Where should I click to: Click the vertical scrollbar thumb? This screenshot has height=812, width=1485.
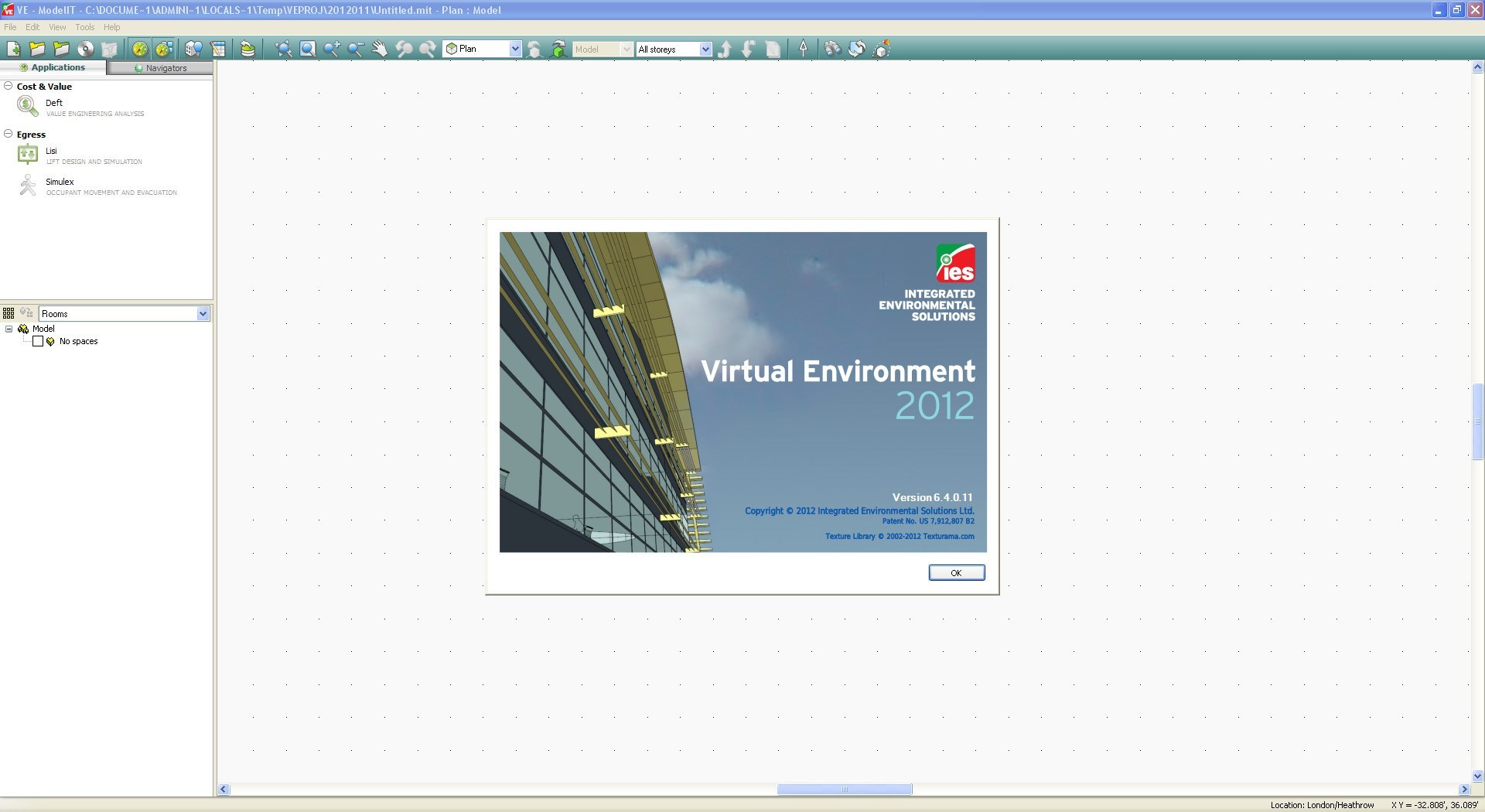[1477, 421]
